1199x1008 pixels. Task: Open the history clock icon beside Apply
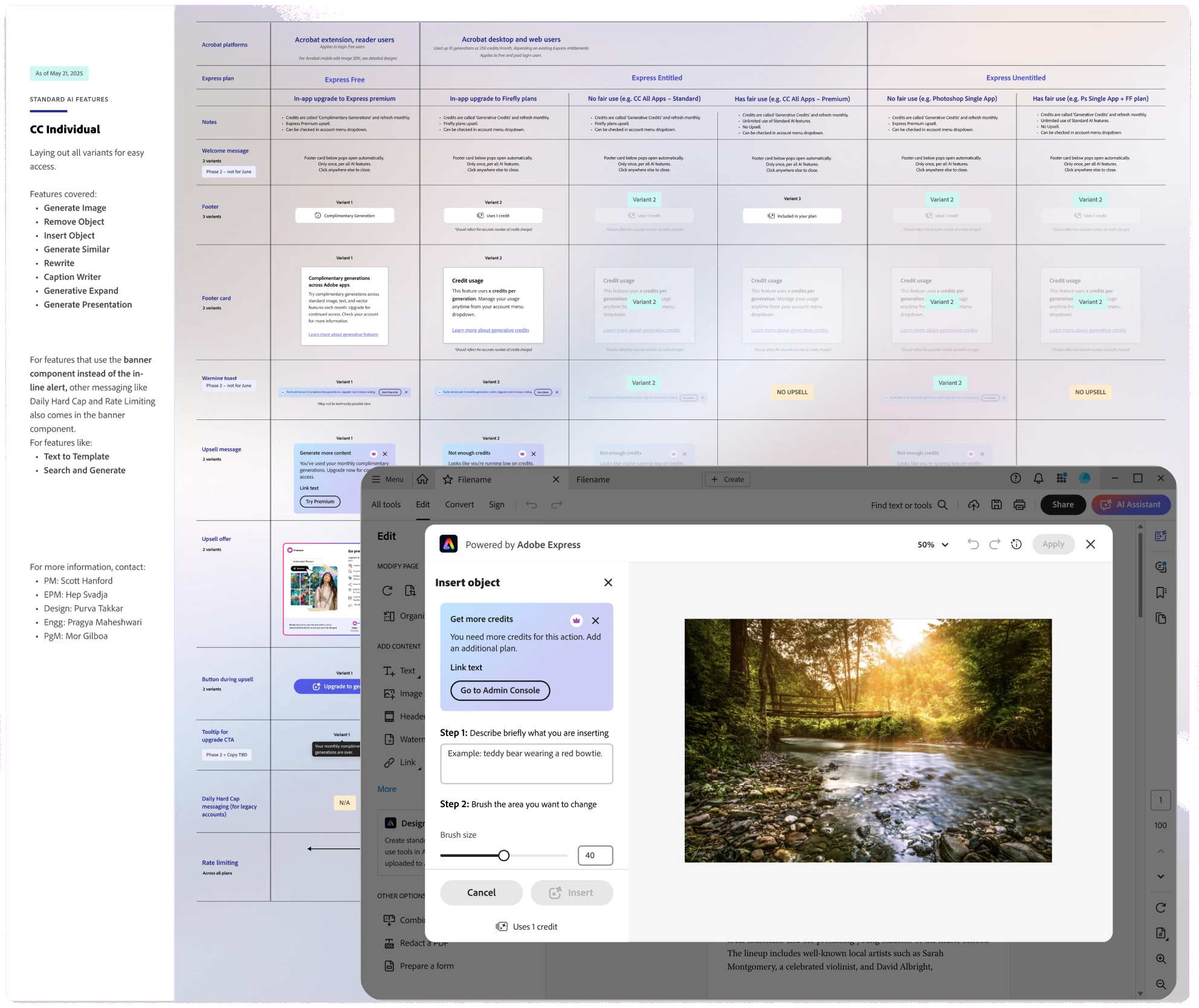(1016, 544)
